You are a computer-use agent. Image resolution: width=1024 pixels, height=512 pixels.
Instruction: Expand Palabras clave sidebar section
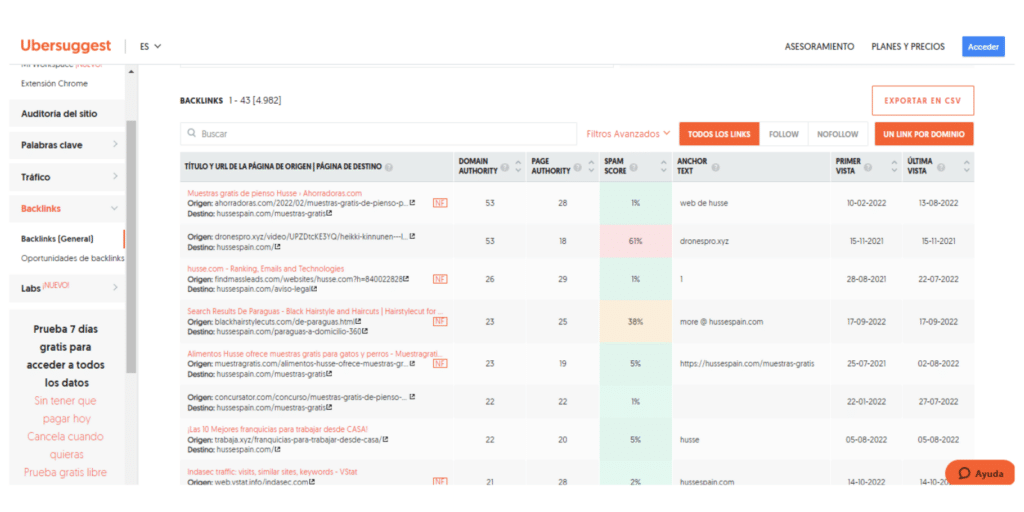pyautogui.click(x=67, y=145)
